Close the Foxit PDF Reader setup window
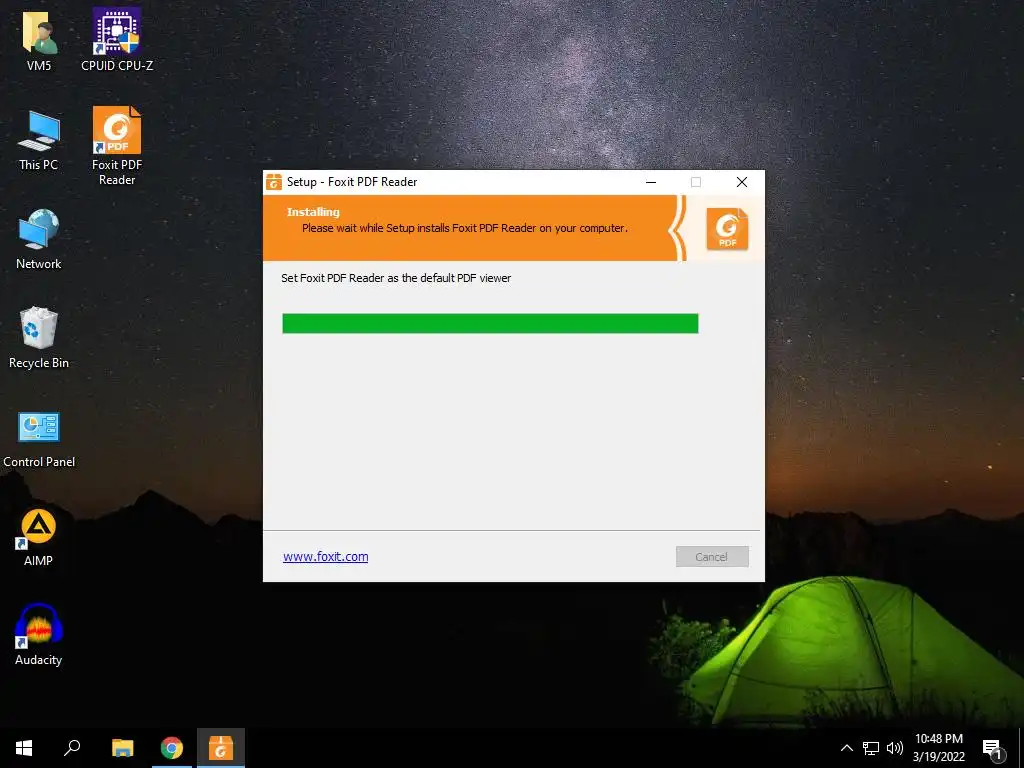Viewport: 1024px width, 768px height. 742,182
